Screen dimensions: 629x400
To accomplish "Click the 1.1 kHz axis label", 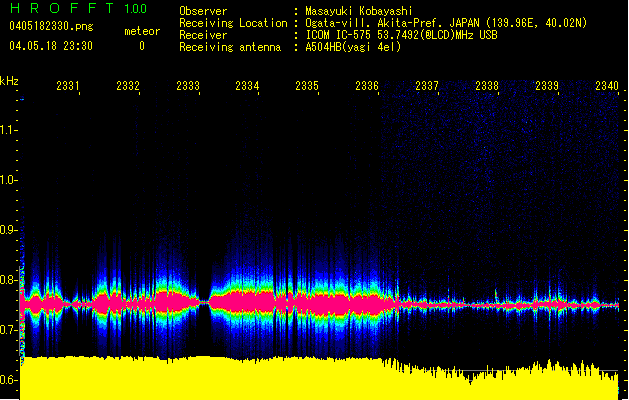I will [7, 130].
